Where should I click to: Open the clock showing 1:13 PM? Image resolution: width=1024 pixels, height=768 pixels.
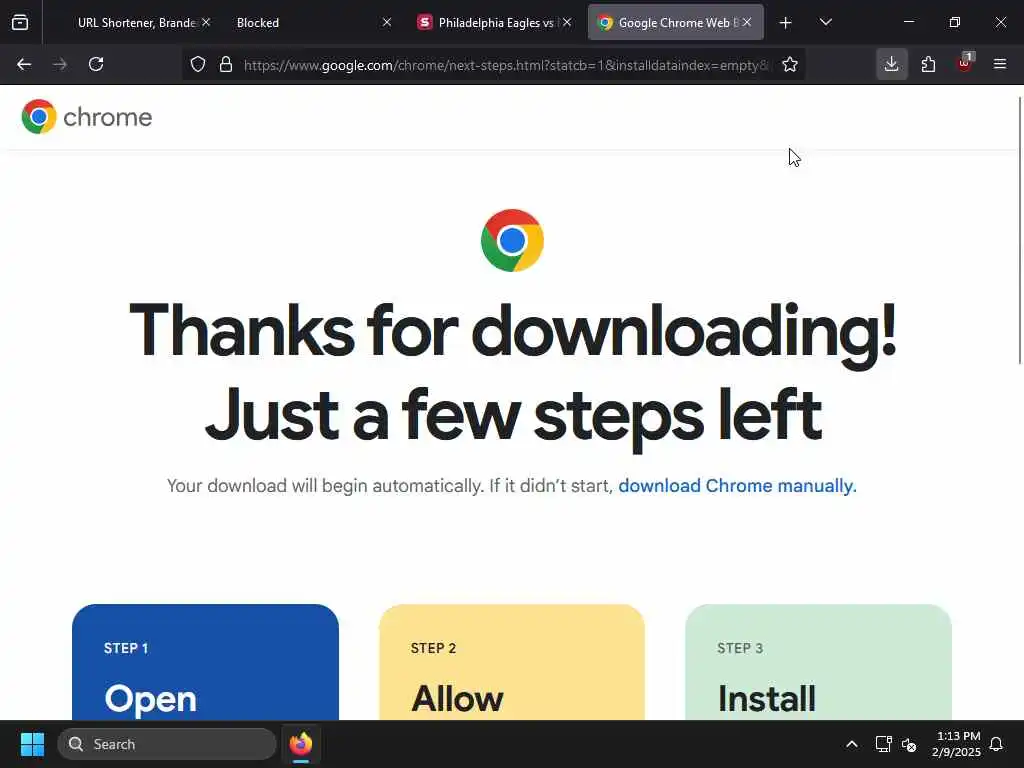tap(957, 744)
